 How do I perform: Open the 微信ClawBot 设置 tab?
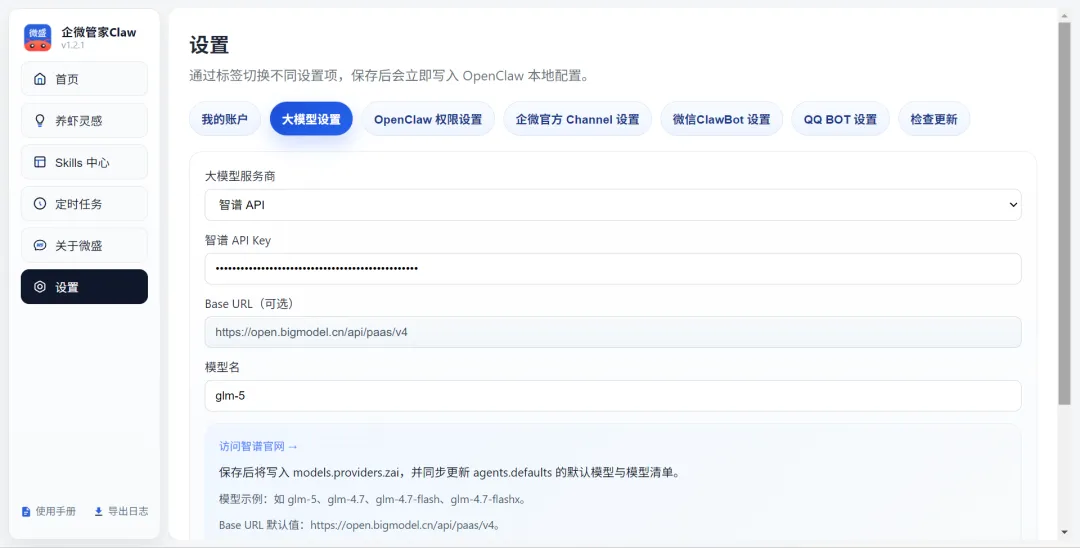coord(721,119)
